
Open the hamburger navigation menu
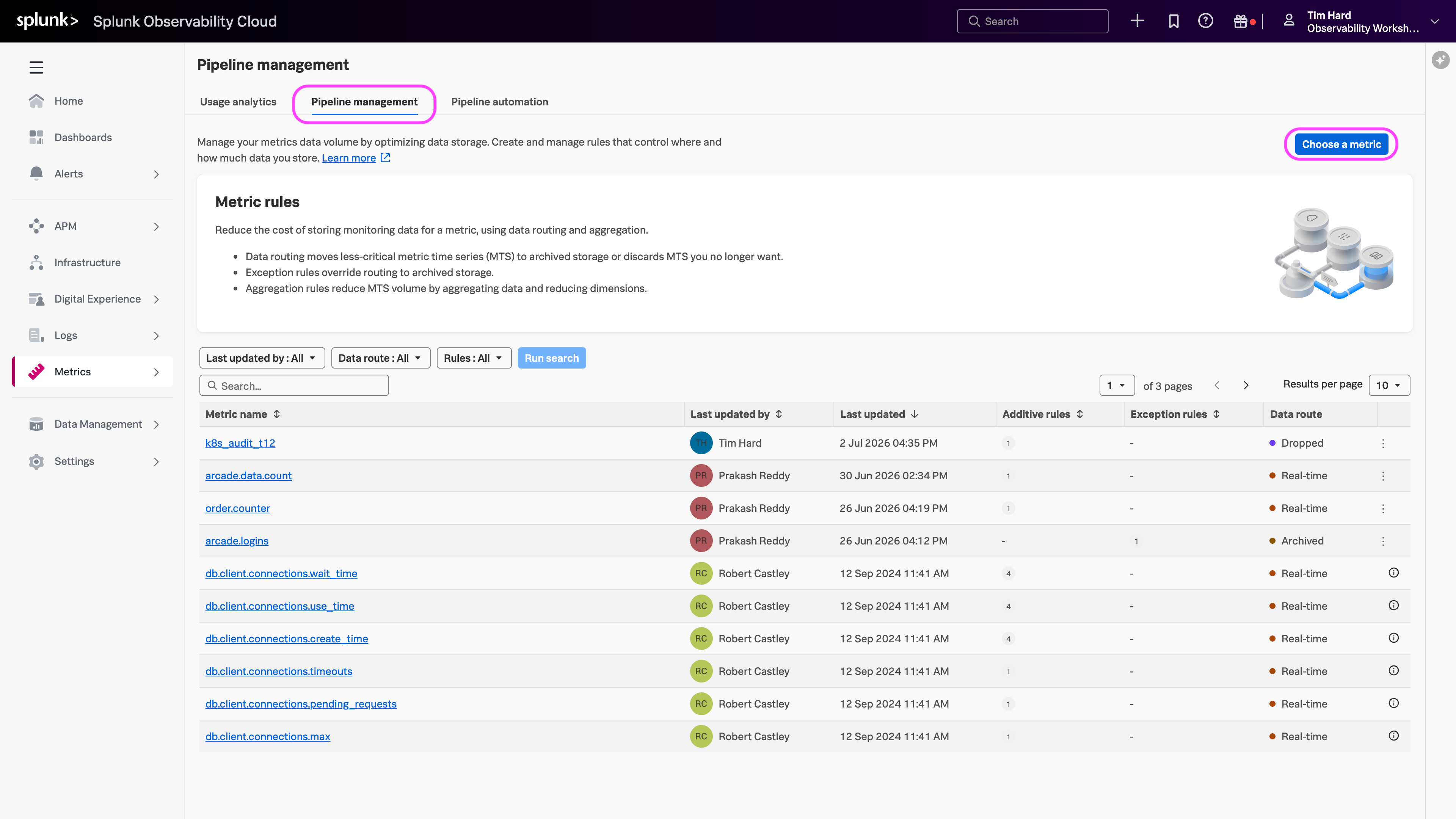36,67
